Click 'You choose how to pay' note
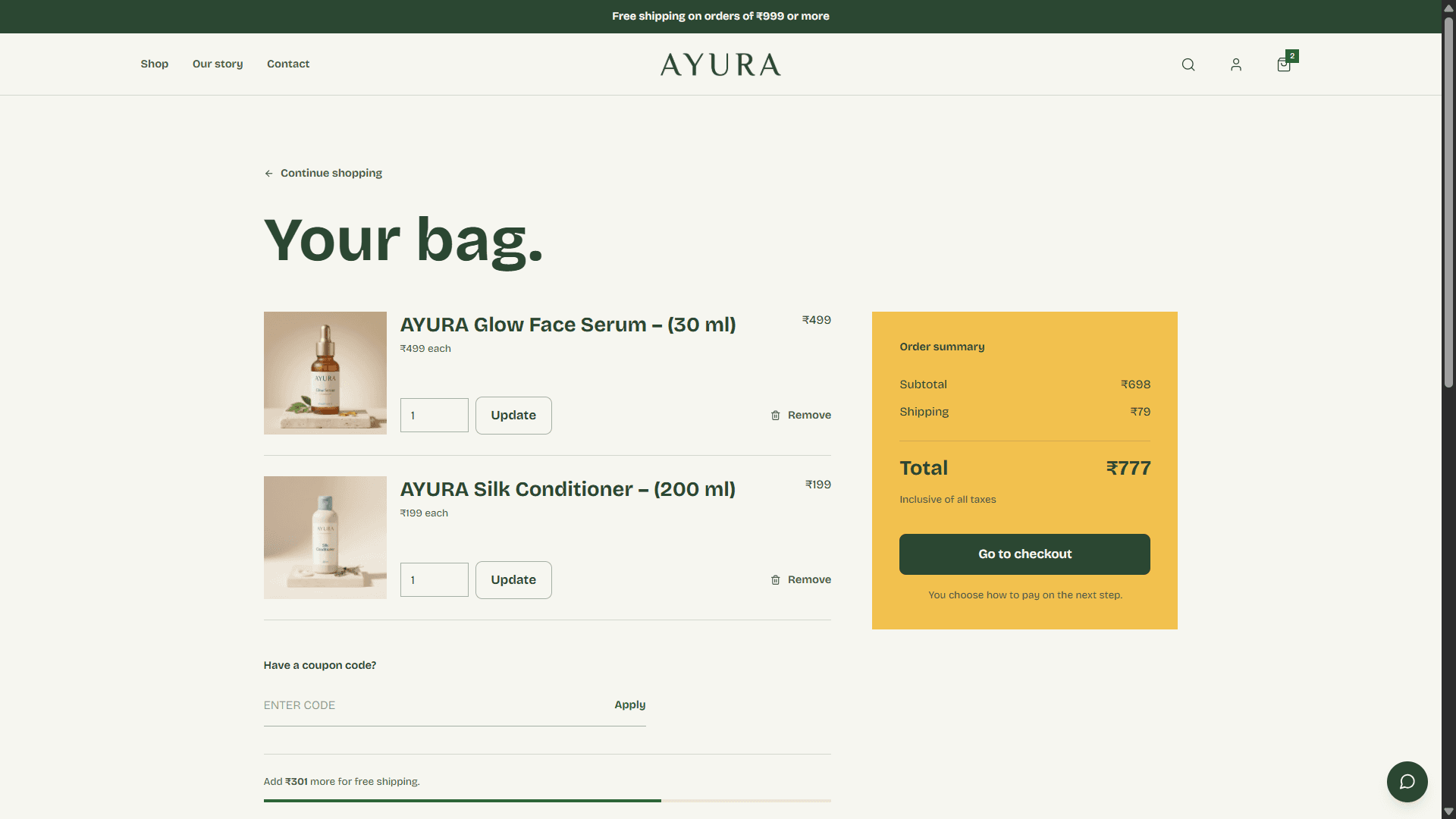 tap(1025, 595)
